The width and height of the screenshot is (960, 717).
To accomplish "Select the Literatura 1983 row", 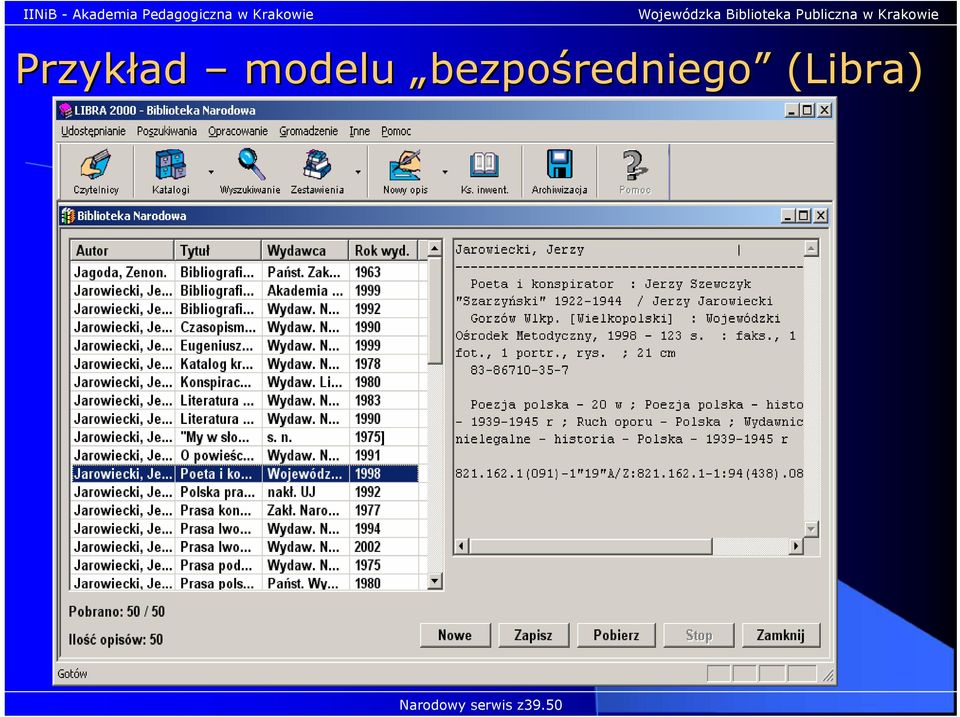I will [x=245, y=400].
